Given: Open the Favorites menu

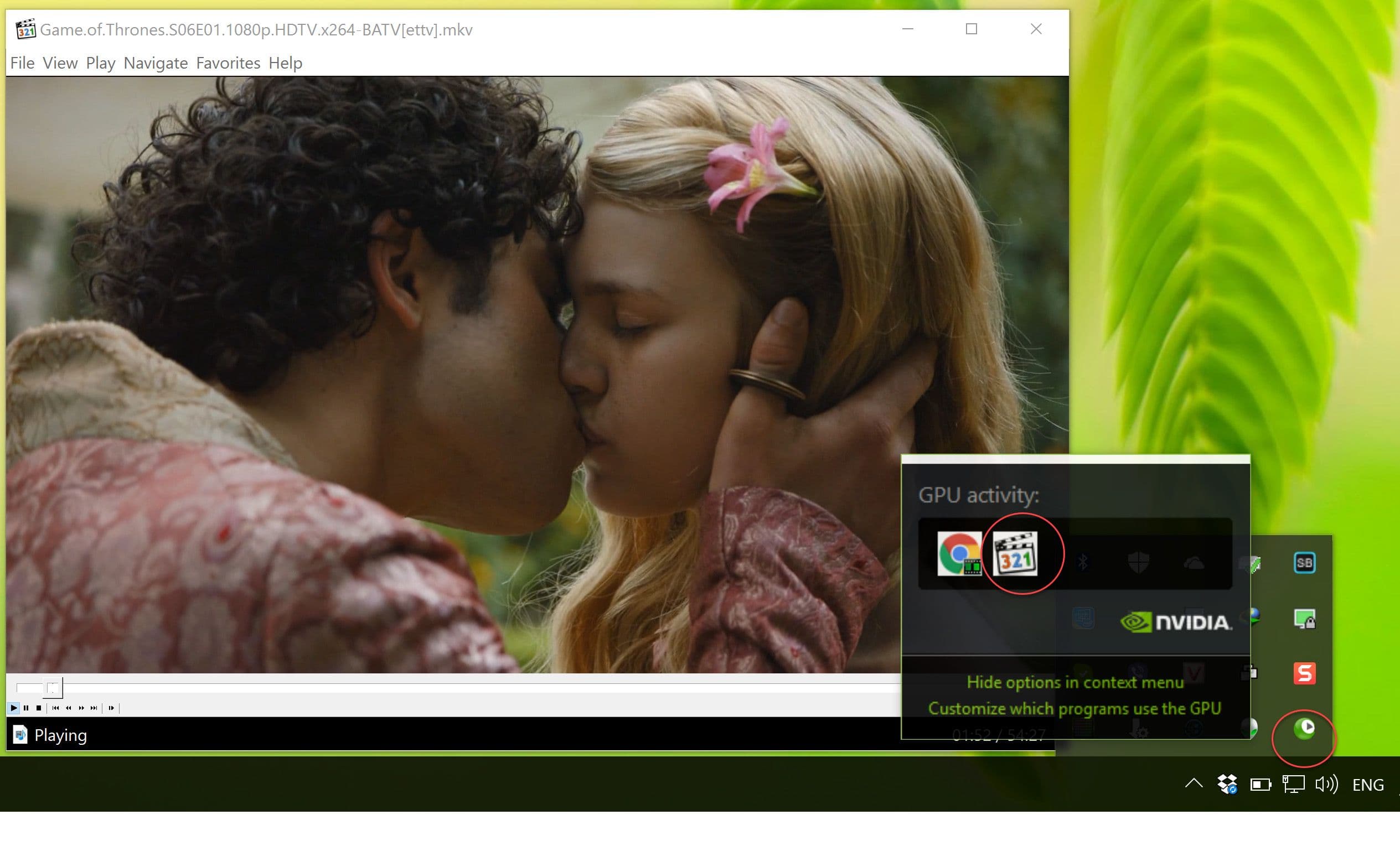Looking at the screenshot, I should [x=228, y=63].
